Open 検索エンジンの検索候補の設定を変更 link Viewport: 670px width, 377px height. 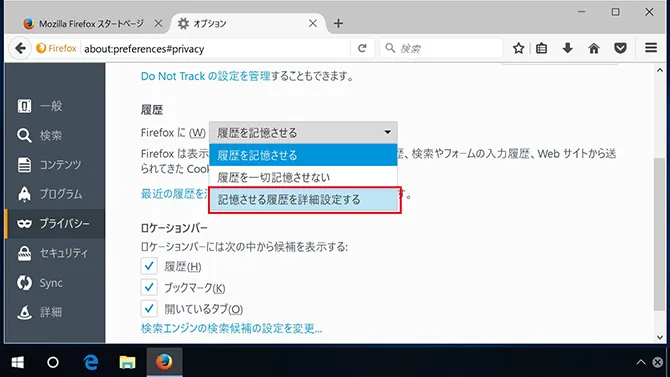pos(232,328)
